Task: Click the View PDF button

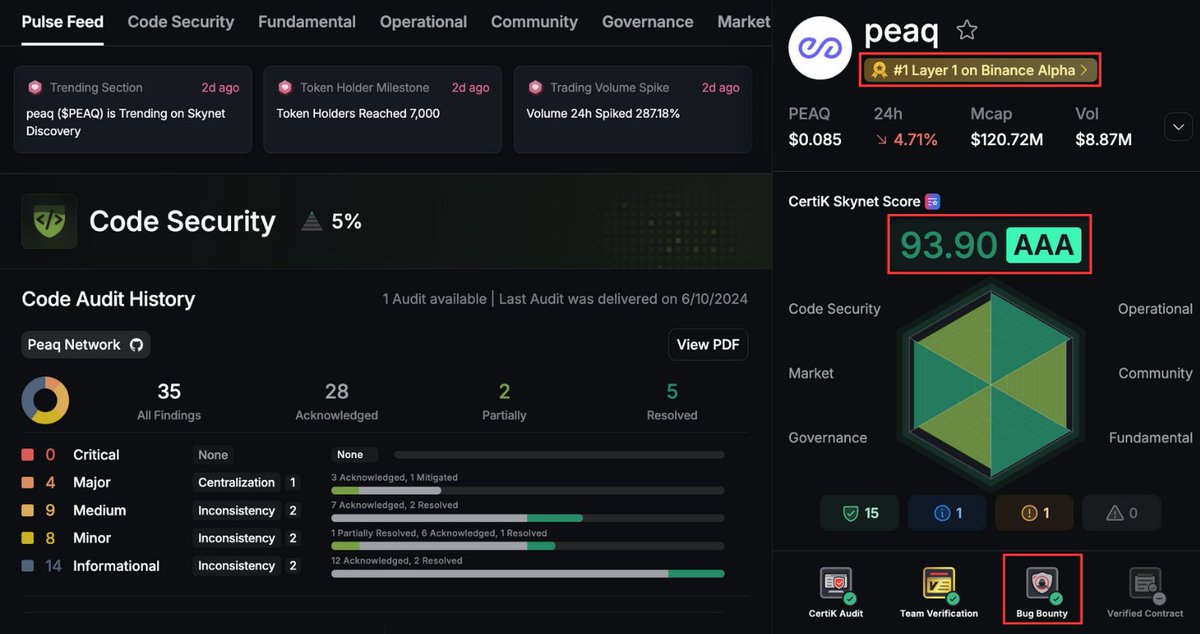Action: (x=708, y=344)
